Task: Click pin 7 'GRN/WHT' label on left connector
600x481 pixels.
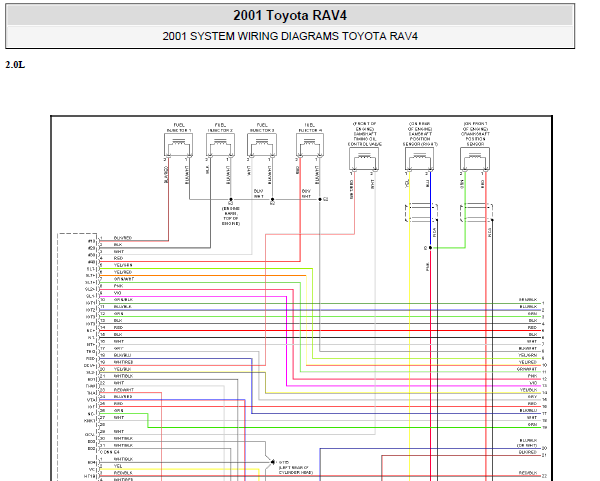Action: (124, 279)
